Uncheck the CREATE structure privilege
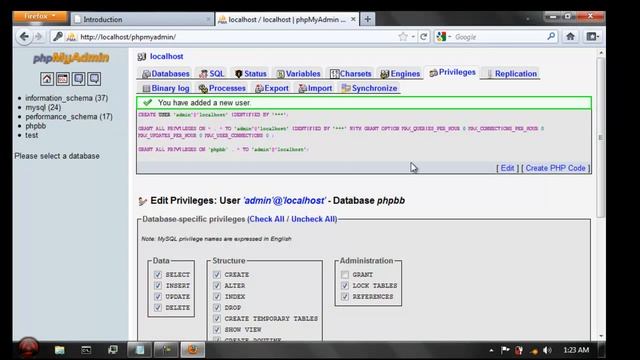The height and width of the screenshot is (360, 640). pos(217,275)
